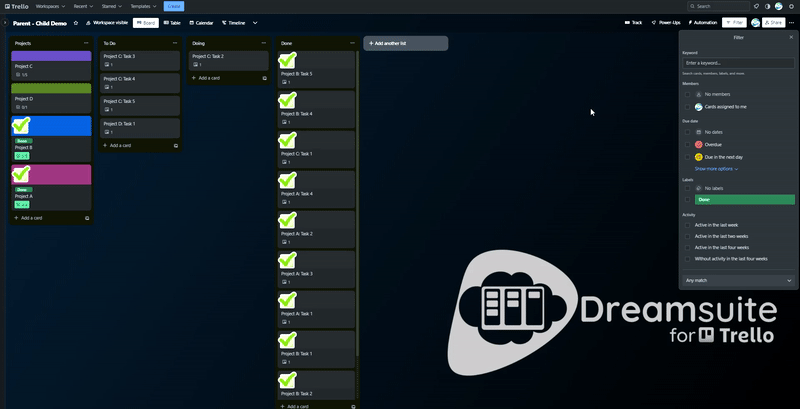Check Without activity in the last four weeks
Image resolution: width=800 pixels, height=409 pixels.
[687, 259]
